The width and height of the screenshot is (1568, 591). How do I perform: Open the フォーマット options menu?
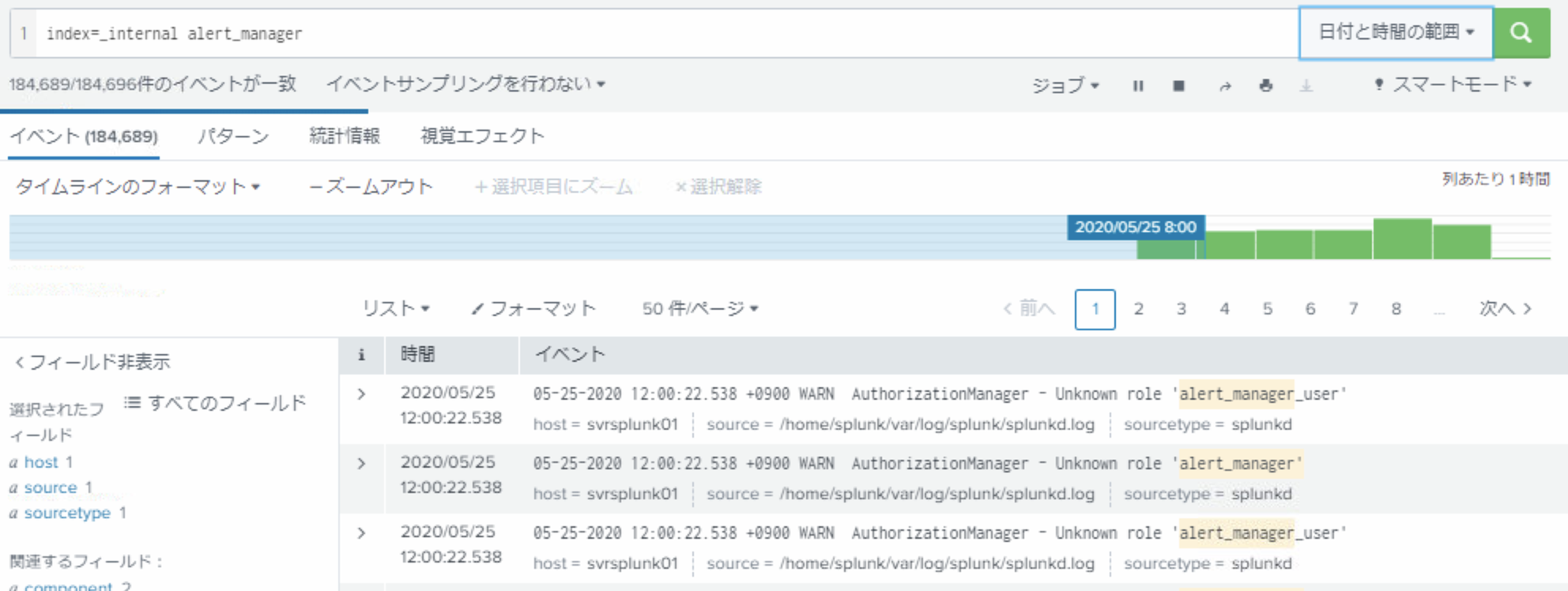point(533,308)
